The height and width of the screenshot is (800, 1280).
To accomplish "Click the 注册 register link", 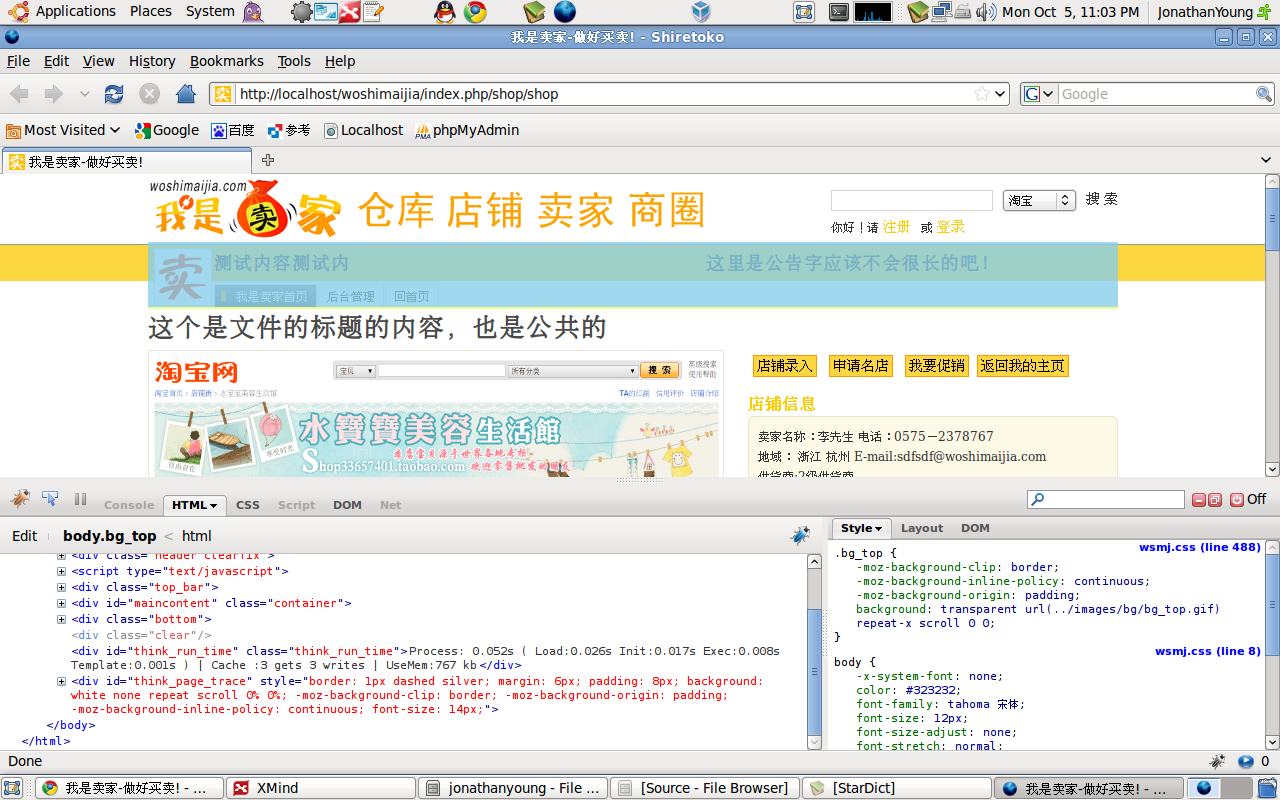I will tap(896, 227).
